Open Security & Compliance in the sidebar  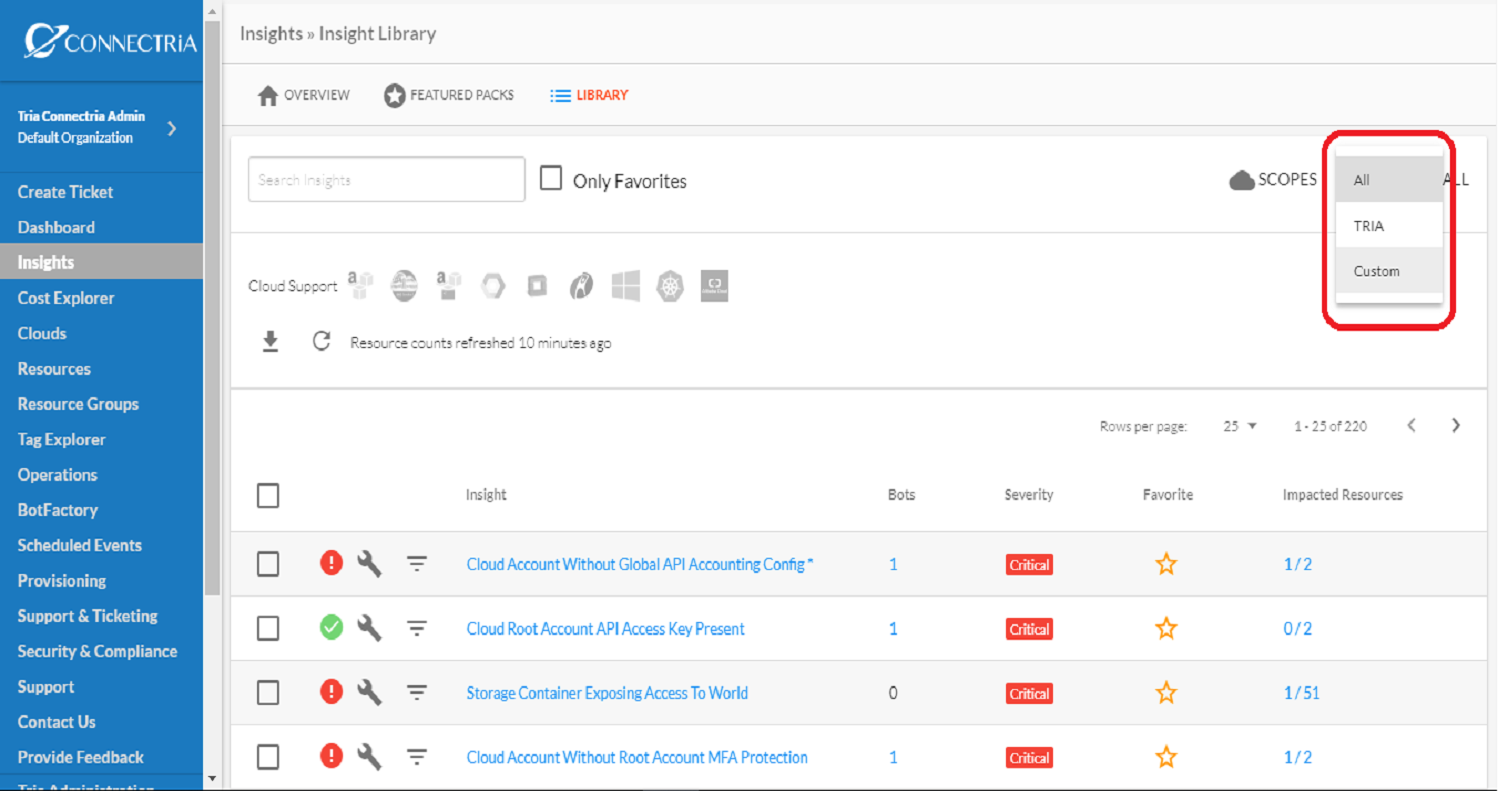[97, 651]
